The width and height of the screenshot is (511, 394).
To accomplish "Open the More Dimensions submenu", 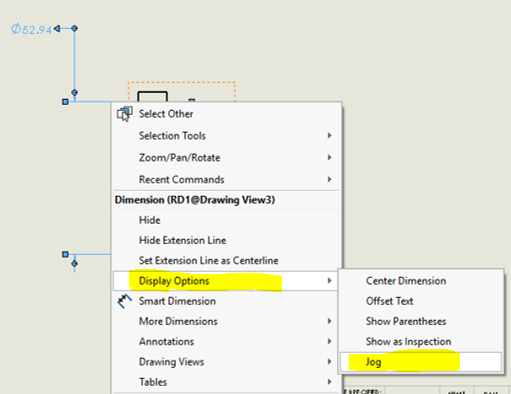I will [226, 321].
